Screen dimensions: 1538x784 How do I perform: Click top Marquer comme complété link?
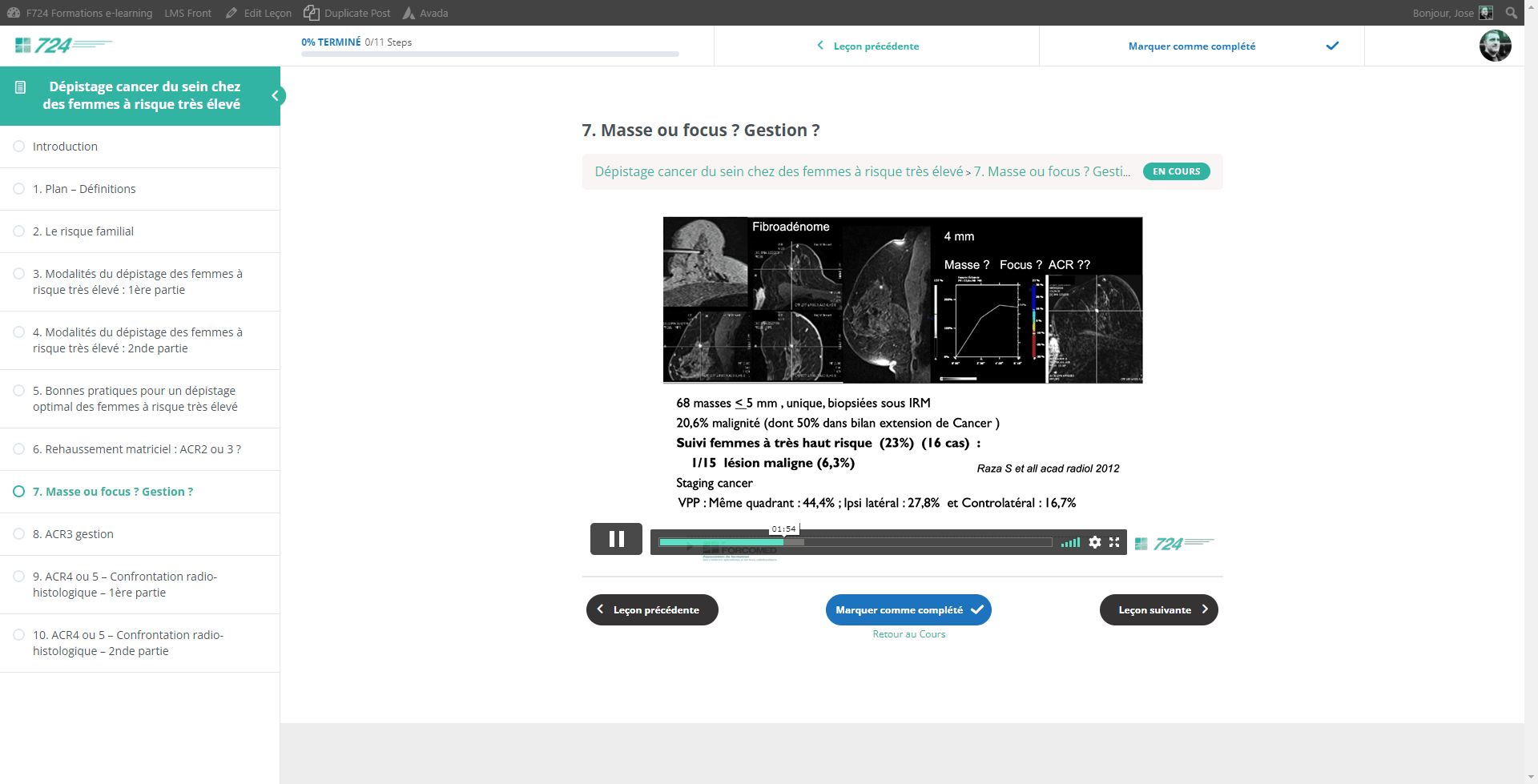click(x=1192, y=46)
